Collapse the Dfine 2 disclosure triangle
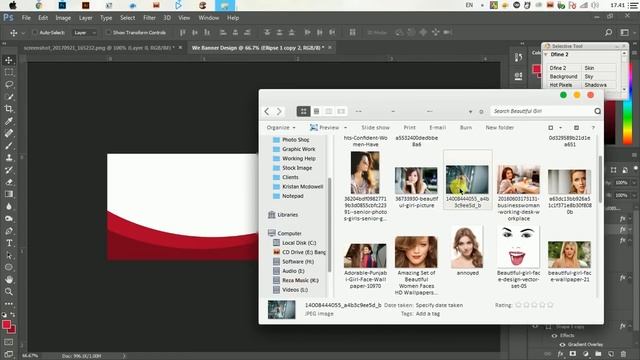Image resolution: width=640 pixels, height=360 pixels. pyautogui.click(x=546, y=54)
